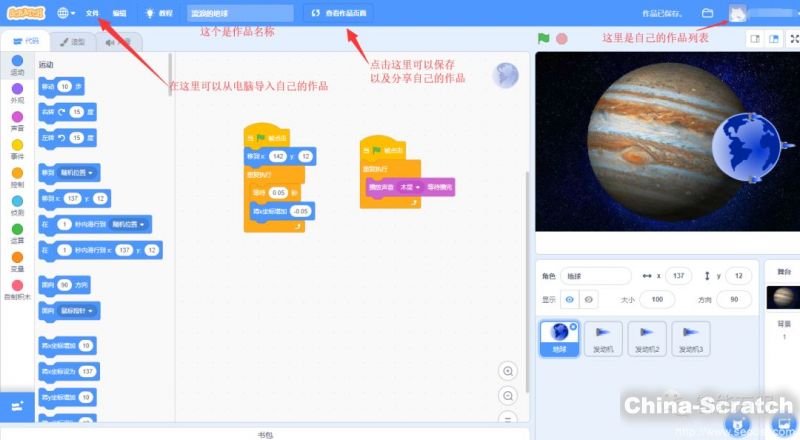Hide sprite using the hidden eye toggle

coord(588,299)
